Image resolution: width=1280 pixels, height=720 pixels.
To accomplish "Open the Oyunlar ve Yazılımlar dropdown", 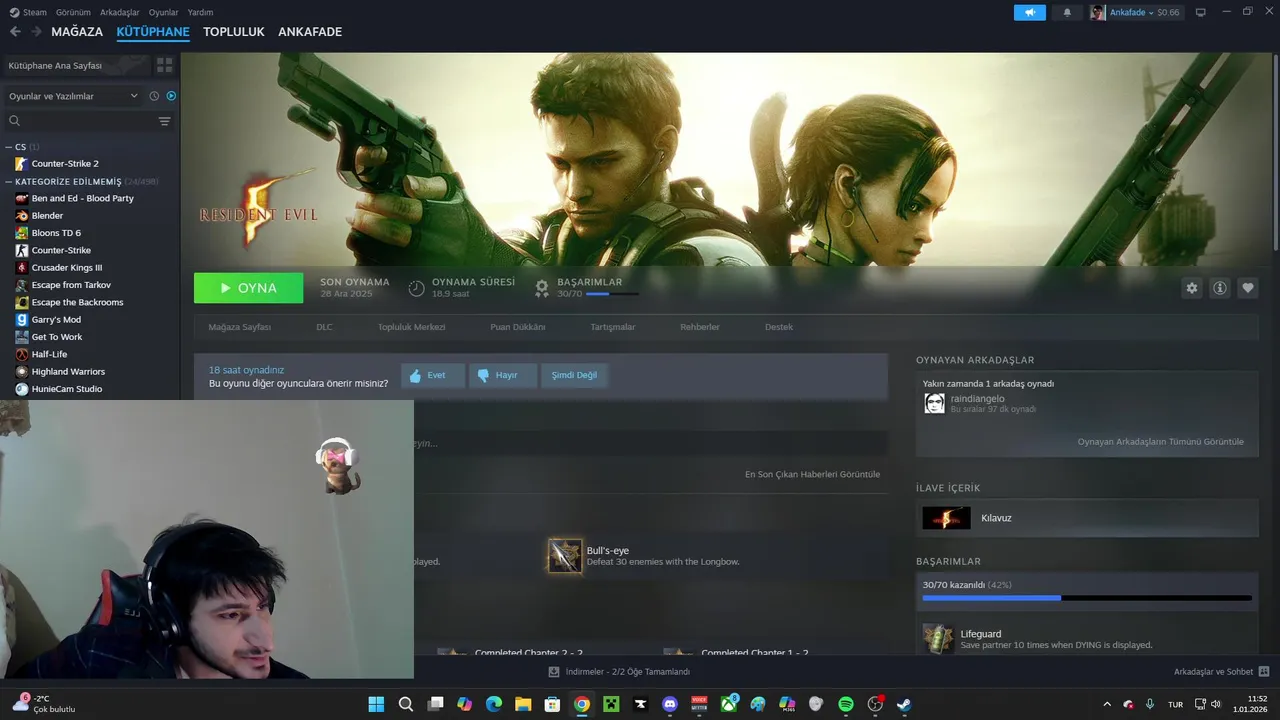I will 73,96.
